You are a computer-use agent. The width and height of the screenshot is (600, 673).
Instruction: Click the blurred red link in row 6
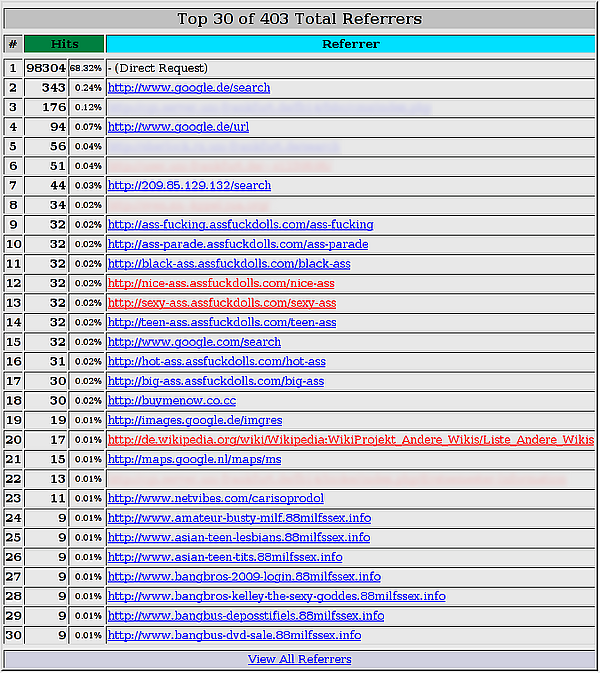[x=219, y=166]
